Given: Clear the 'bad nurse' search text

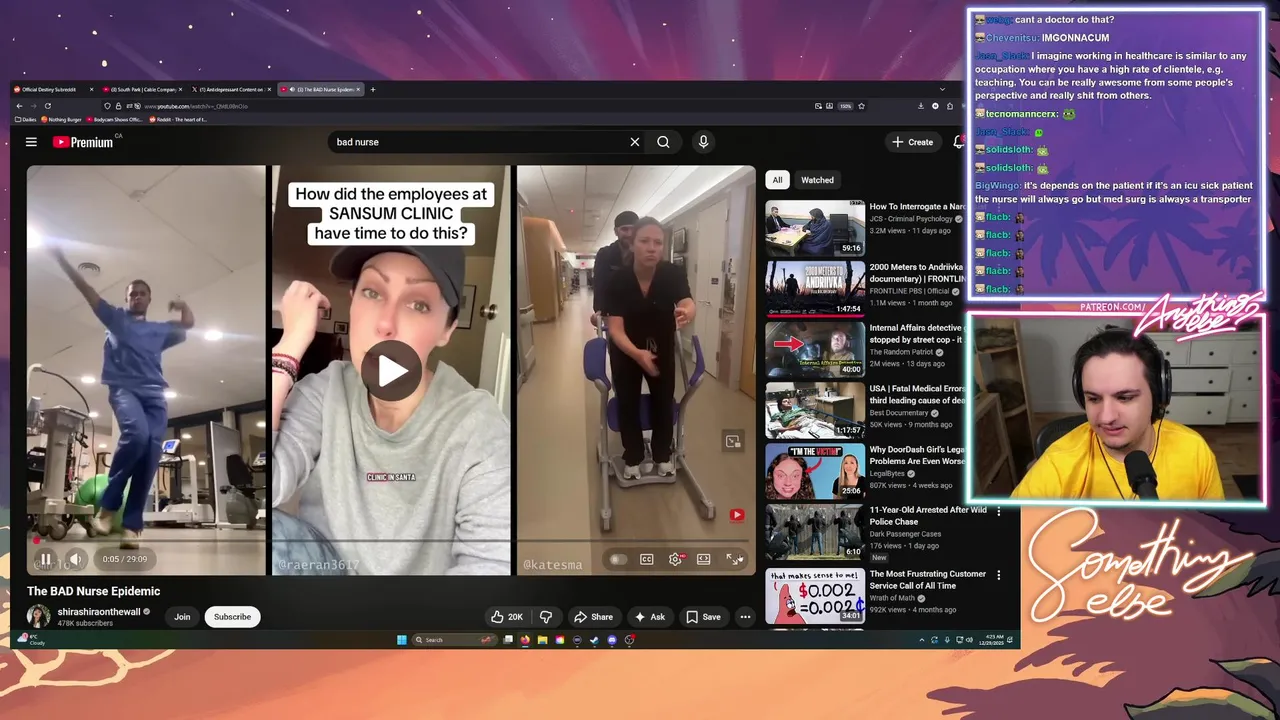Looking at the screenshot, I should point(634,142).
